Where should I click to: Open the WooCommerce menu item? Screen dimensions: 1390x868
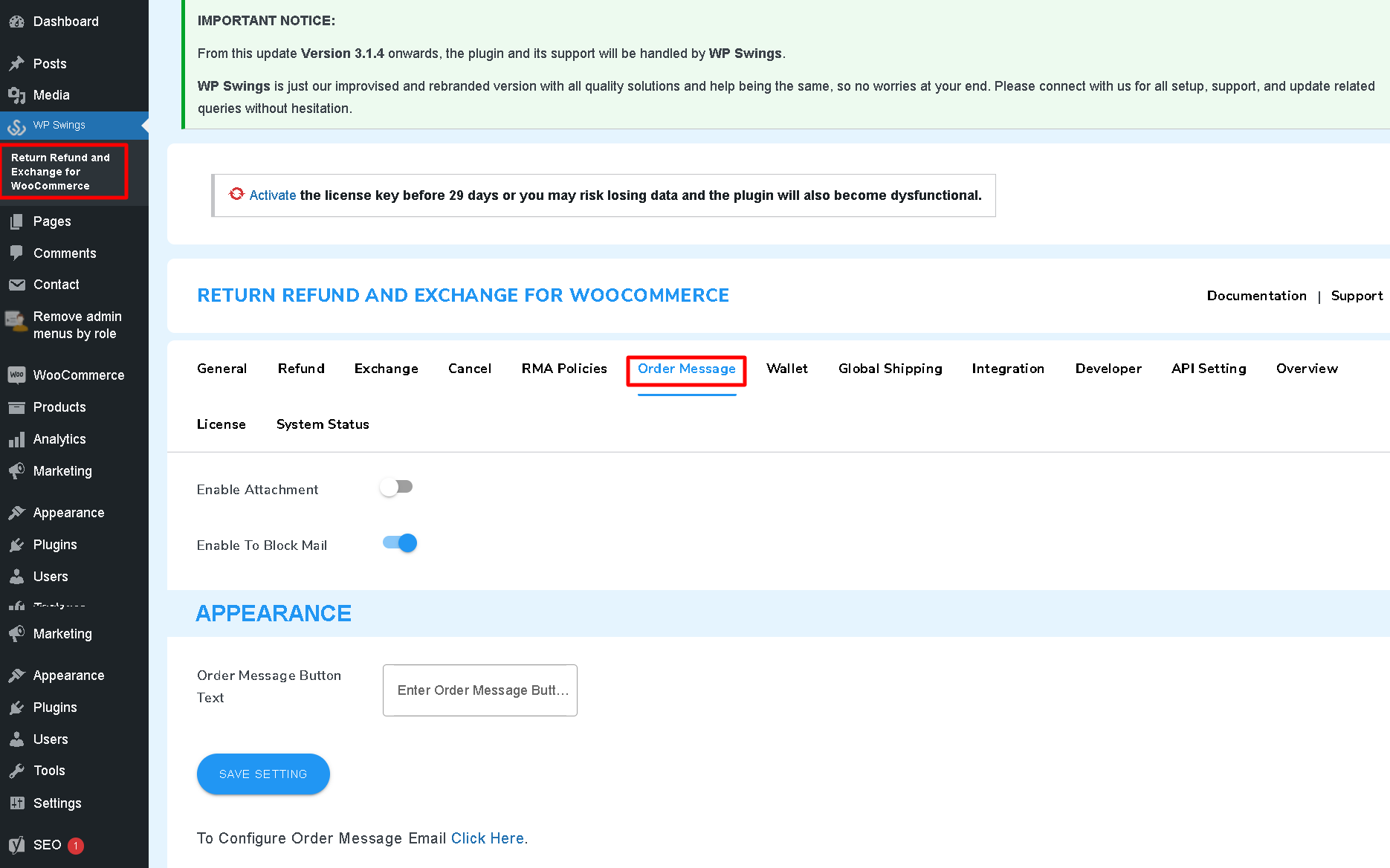click(x=74, y=375)
